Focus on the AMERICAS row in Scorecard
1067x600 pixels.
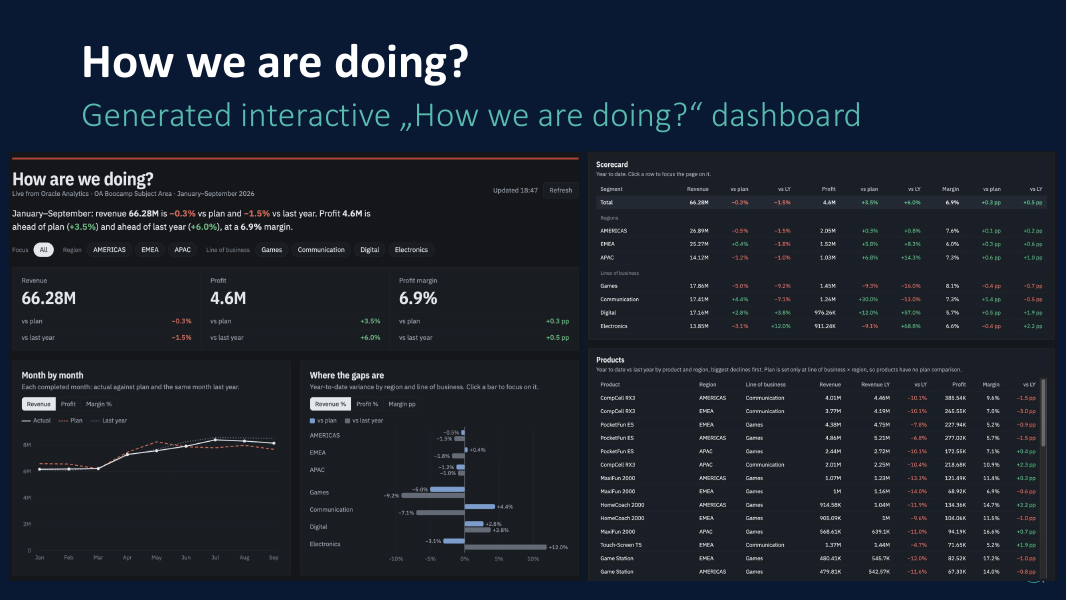[x=820, y=231]
